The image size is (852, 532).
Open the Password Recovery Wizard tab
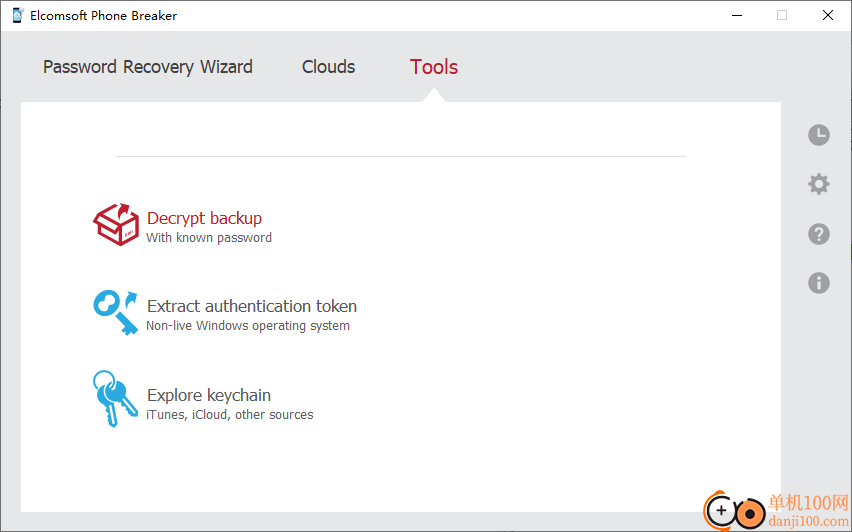tap(148, 67)
